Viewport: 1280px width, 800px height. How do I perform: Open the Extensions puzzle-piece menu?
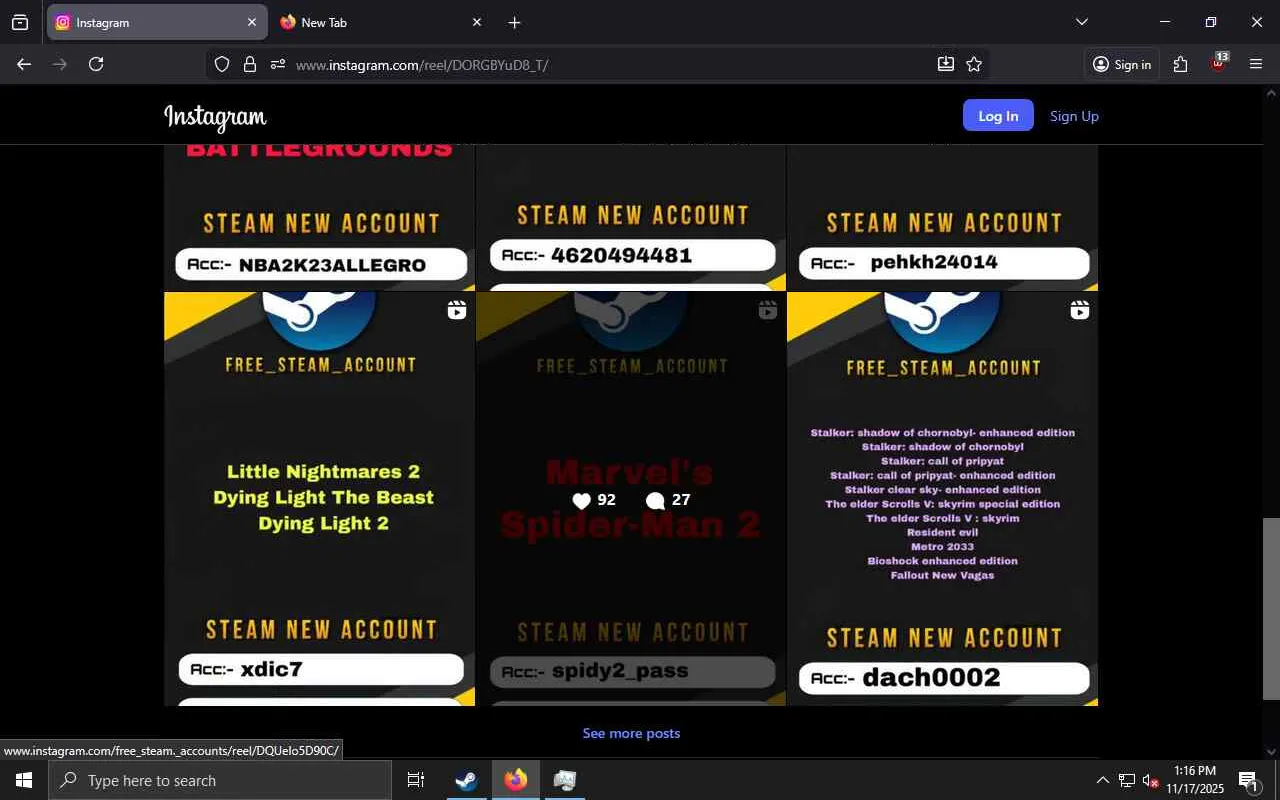(1181, 64)
